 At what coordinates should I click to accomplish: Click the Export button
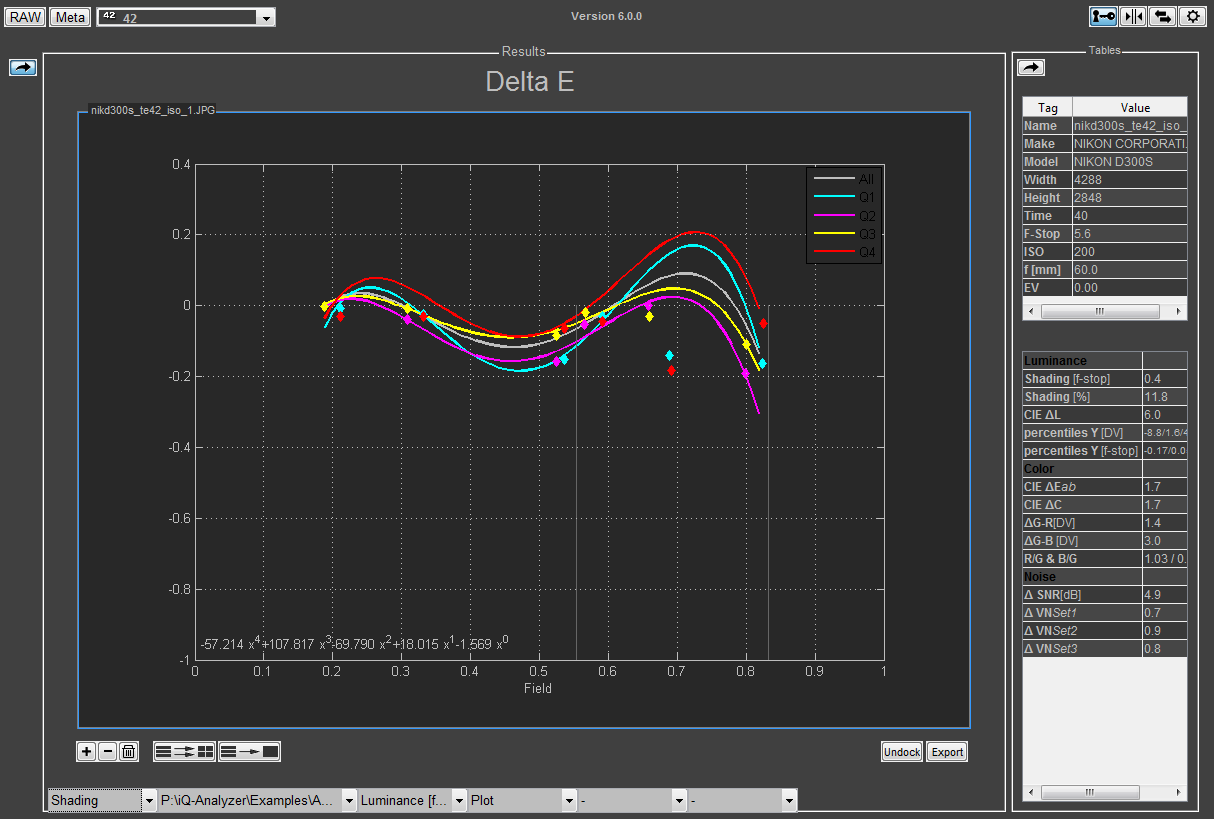click(x=947, y=752)
